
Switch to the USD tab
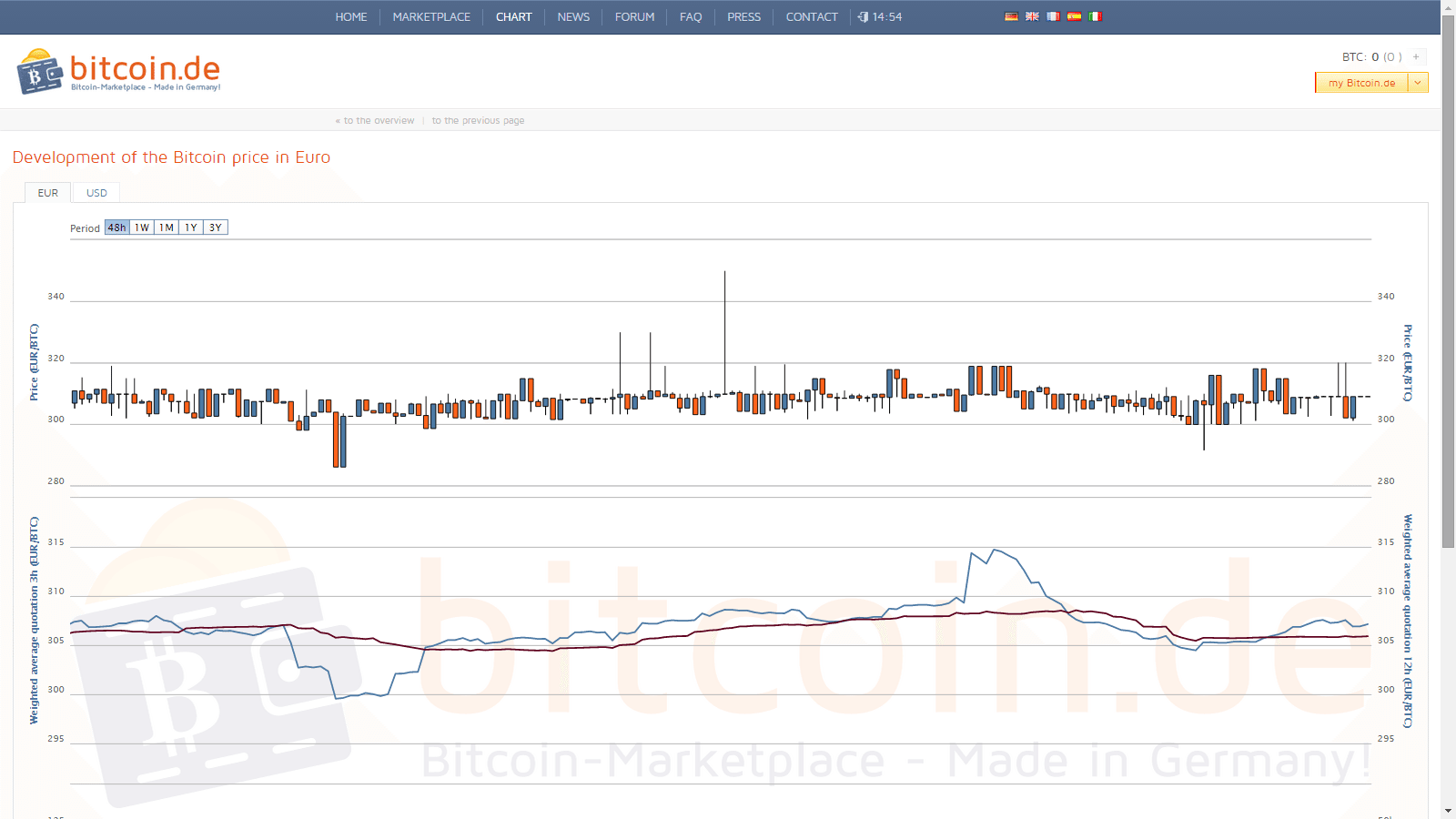click(x=96, y=193)
